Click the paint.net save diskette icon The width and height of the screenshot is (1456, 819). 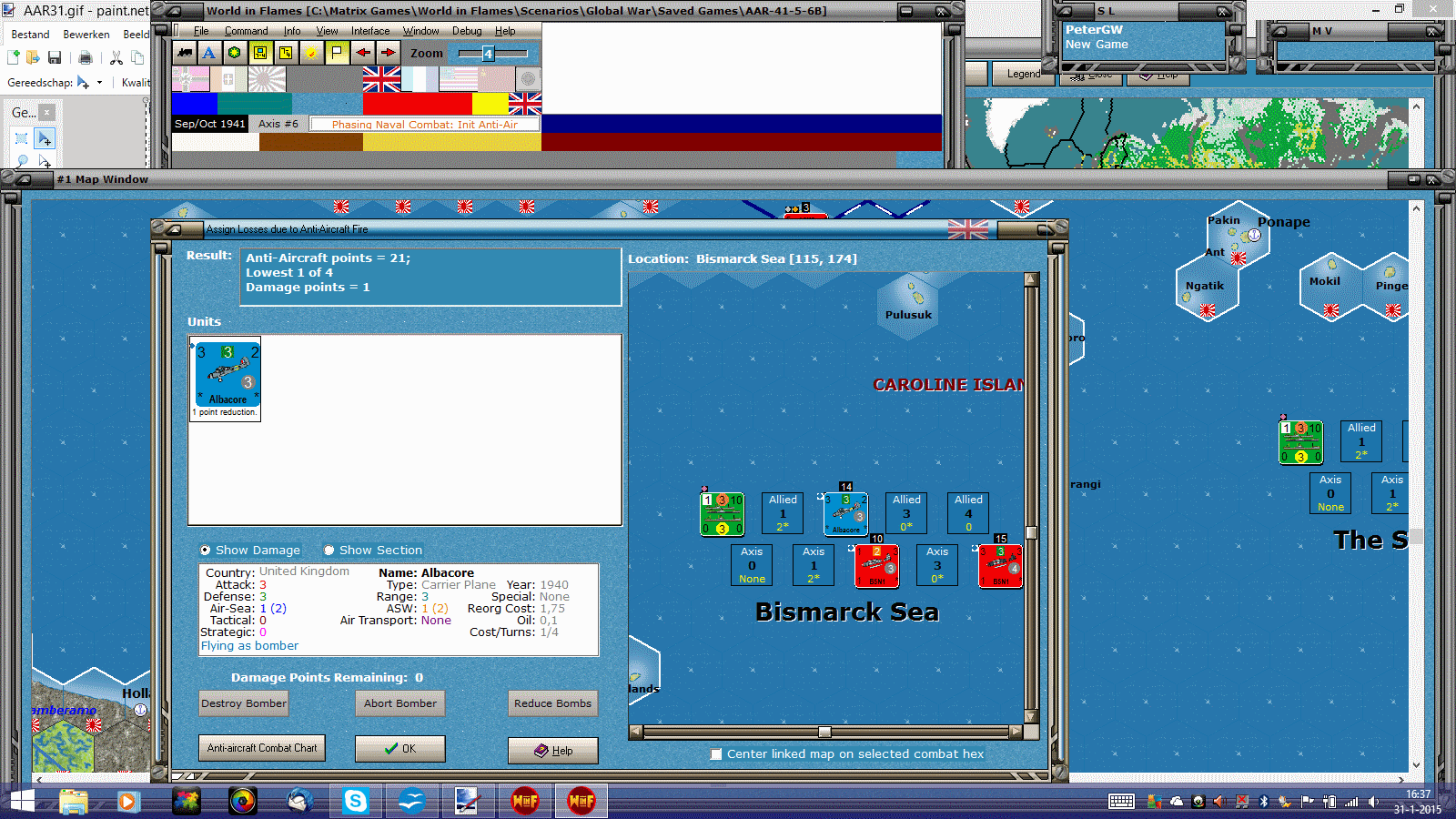coord(55,58)
